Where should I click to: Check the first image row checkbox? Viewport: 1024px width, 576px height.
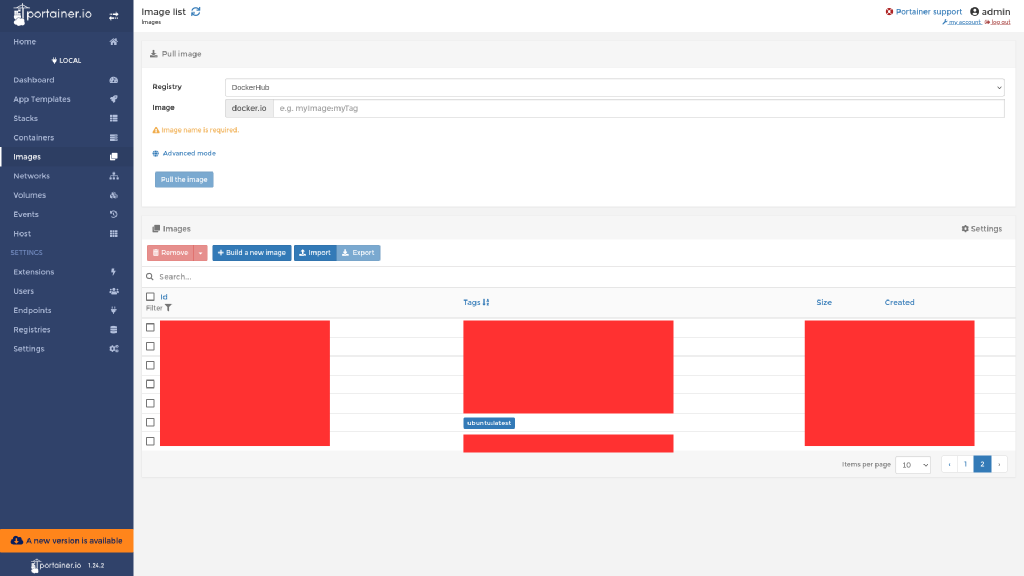pyautogui.click(x=150, y=326)
